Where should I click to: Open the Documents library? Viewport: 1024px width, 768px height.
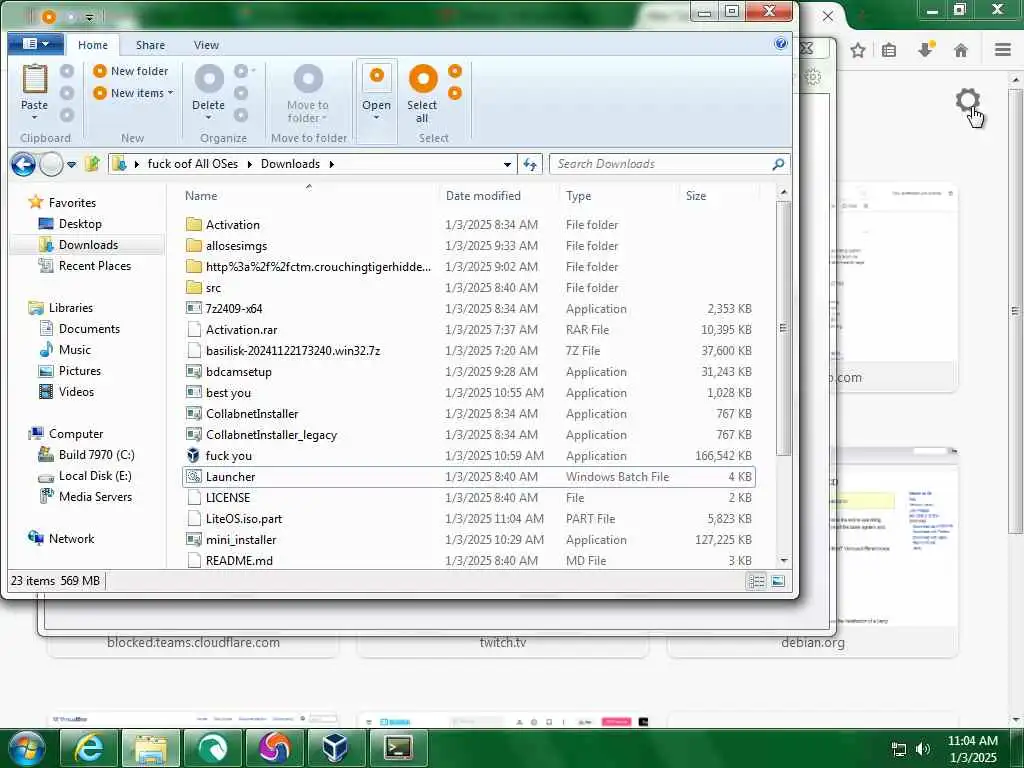coord(89,328)
